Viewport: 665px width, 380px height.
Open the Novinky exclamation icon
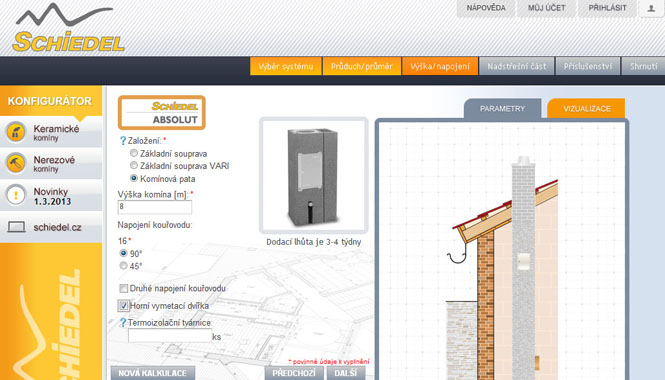[x=16, y=195]
